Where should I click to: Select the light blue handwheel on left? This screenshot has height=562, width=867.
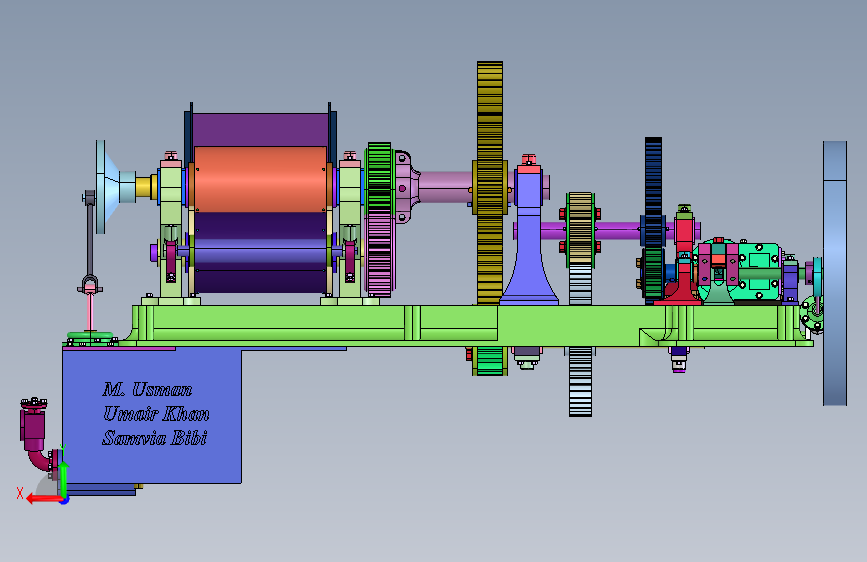(109, 186)
